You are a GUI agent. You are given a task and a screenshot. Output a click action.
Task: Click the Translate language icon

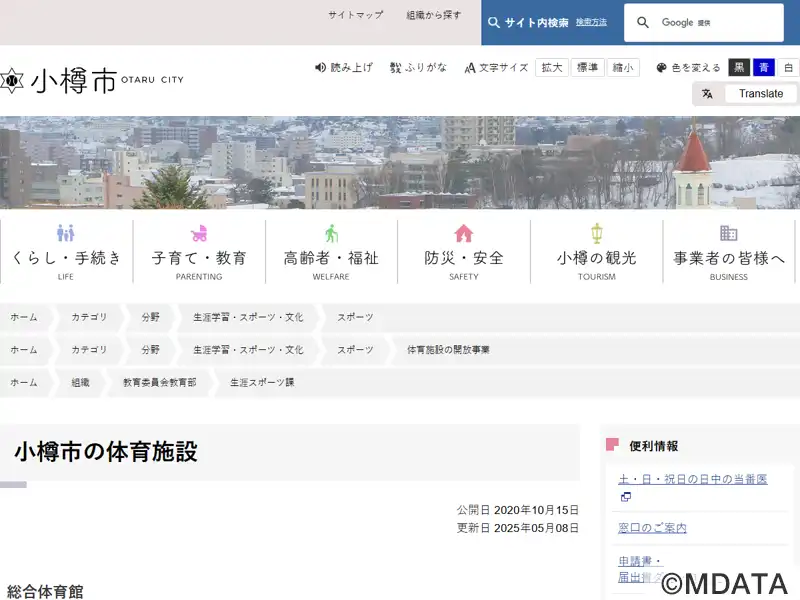(707, 94)
